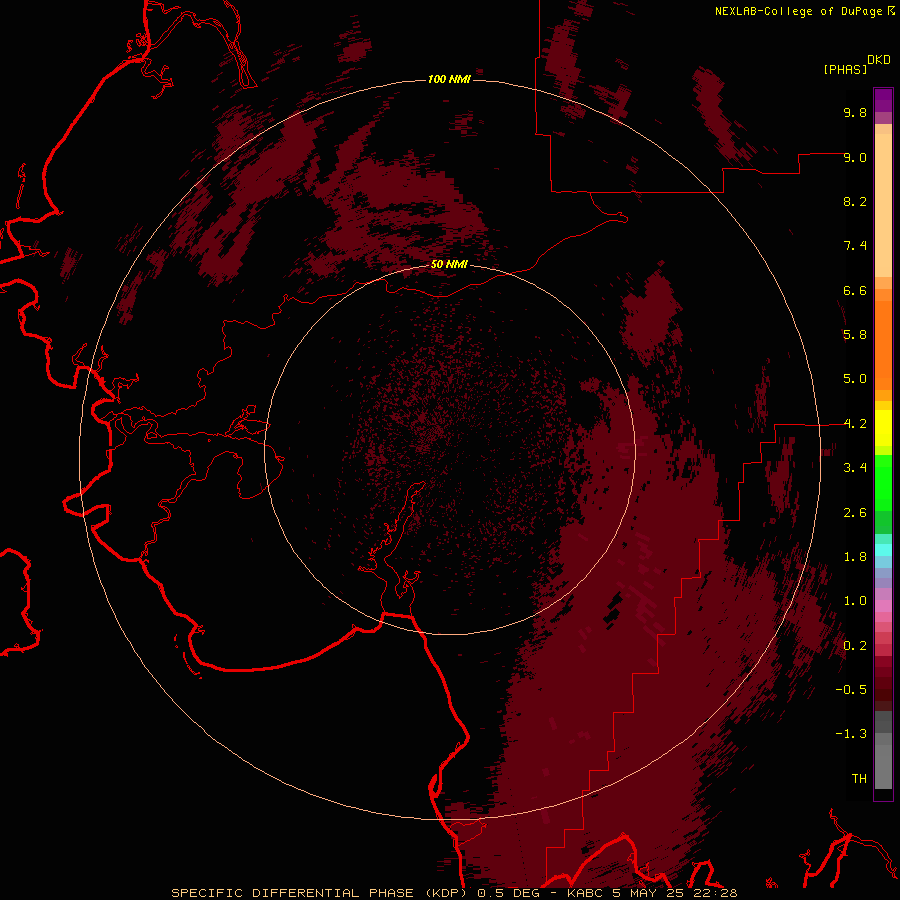This screenshot has height=900, width=900.
Task: Select the 9.8 value on the scale
Action: (855, 112)
